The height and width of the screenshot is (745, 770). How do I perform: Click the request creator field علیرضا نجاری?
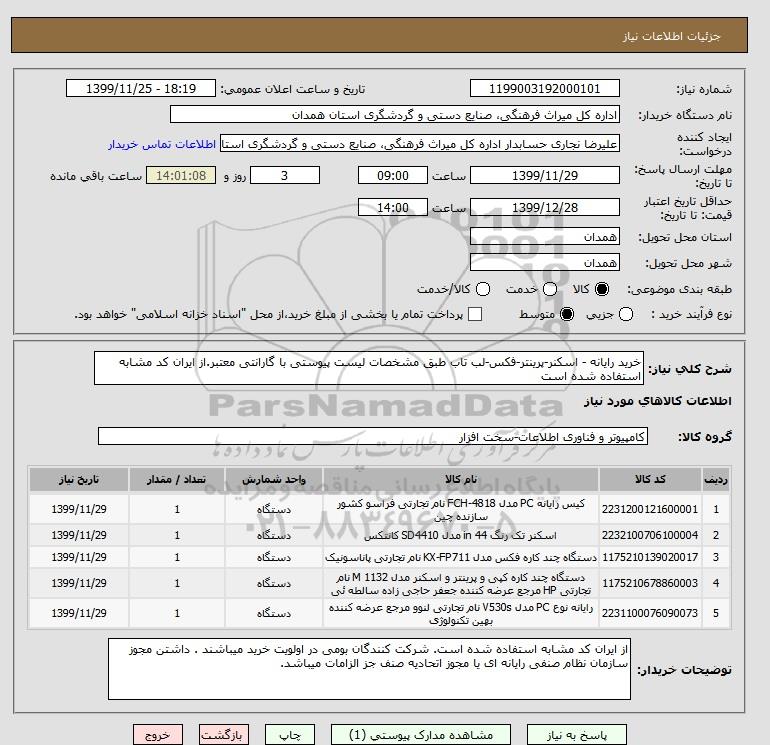click(420, 144)
